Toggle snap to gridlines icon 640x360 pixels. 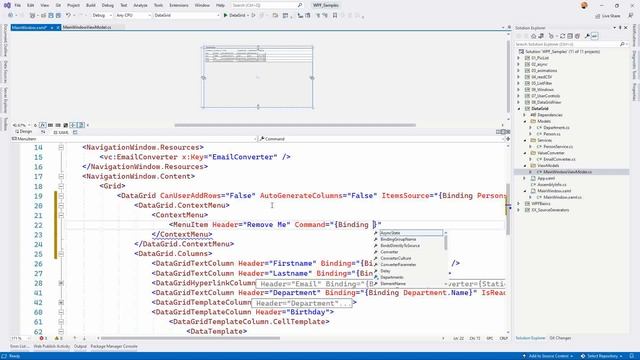point(58,125)
